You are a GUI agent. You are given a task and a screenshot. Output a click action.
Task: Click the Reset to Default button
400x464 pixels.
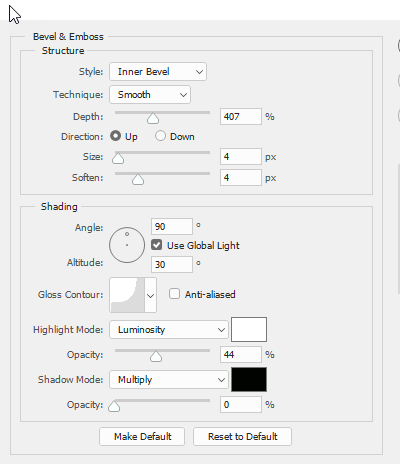pyautogui.click(x=242, y=437)
